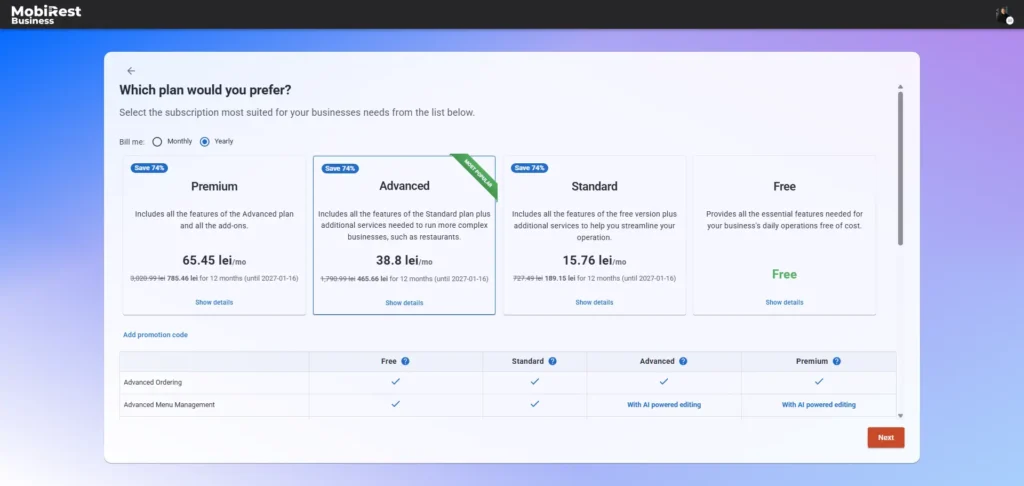Click the Most Popular ribbon badge
Screen dimensions: 1024x486
tap(474, 177)
